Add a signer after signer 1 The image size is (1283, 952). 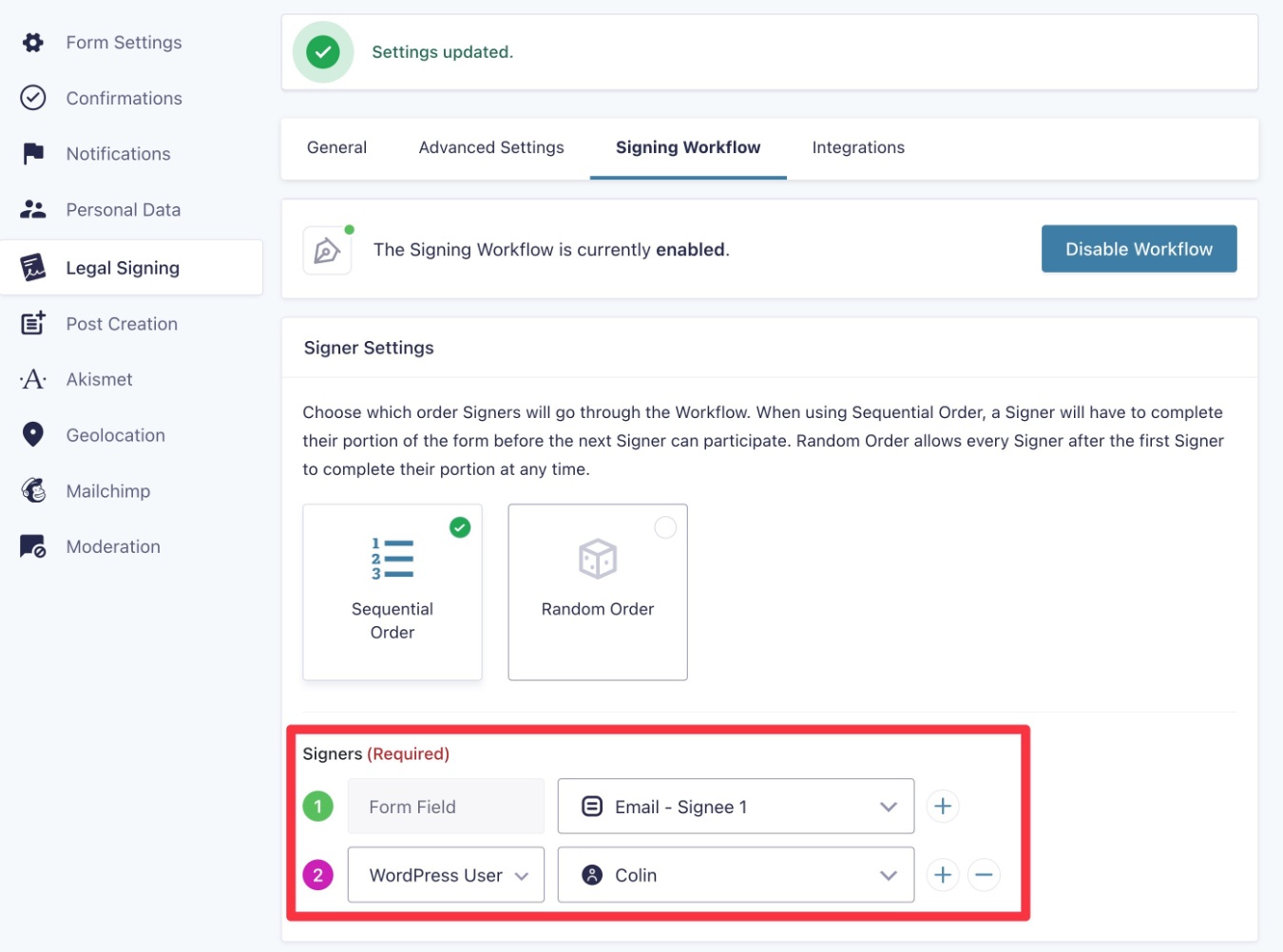pyautogui.click(x=943, y=807)
